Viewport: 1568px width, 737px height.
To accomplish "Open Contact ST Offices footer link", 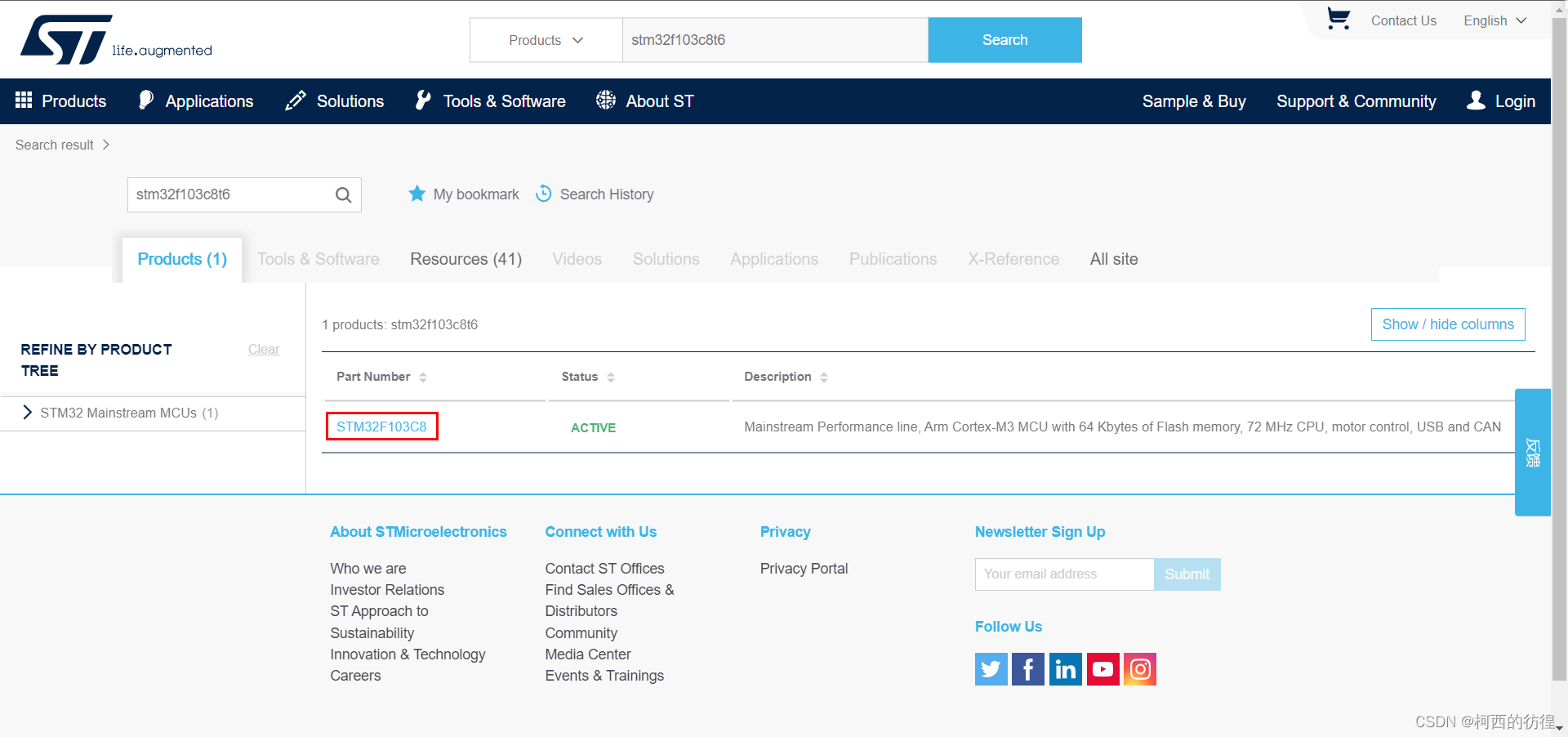I will 604,568.
